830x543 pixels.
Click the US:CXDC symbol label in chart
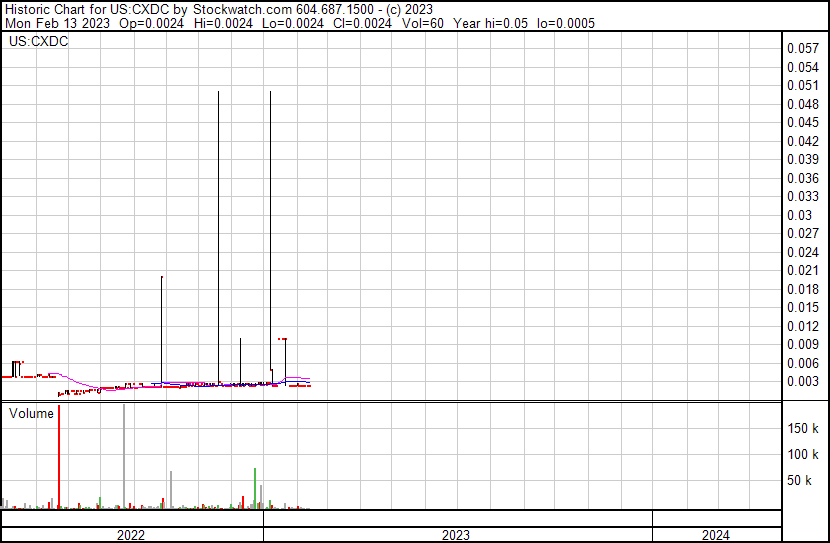39,41
